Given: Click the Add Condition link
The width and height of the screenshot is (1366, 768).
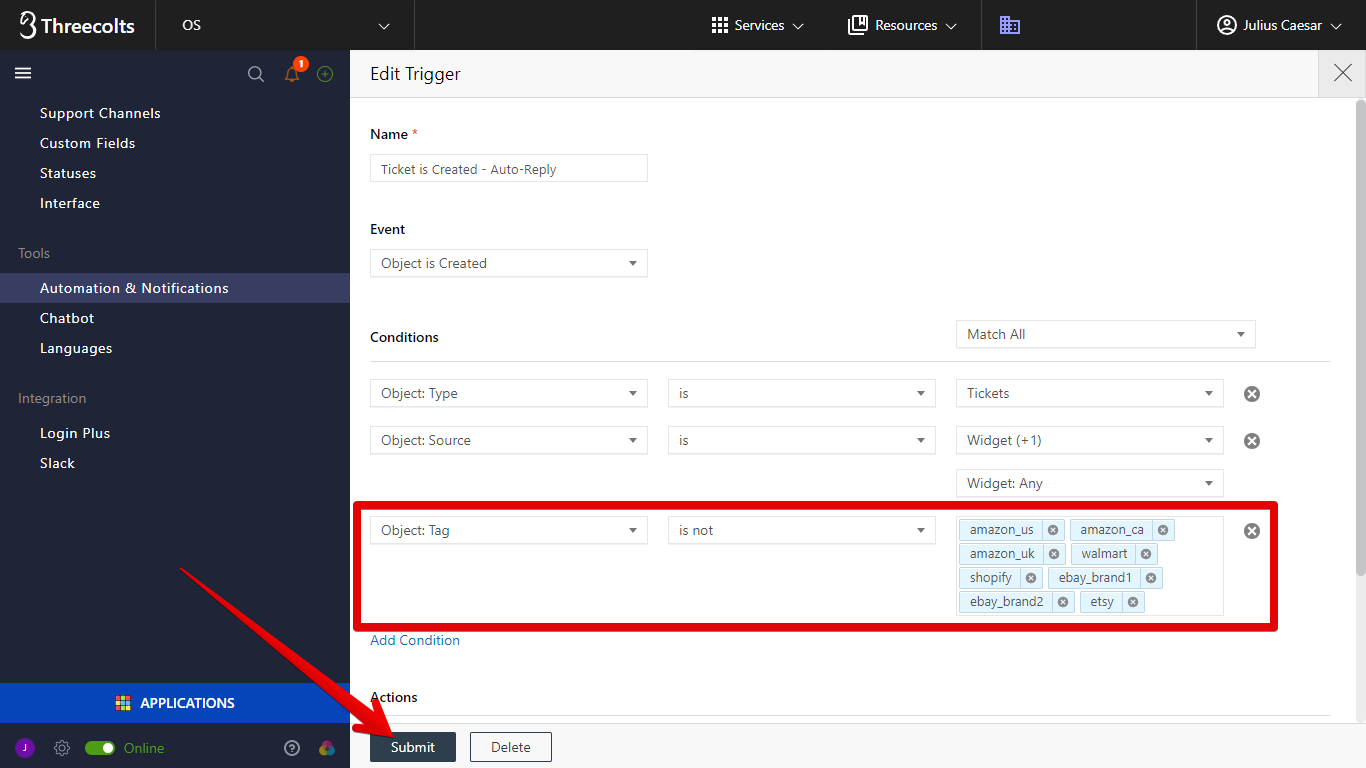Looking at the screenshot, I should 415,640.
